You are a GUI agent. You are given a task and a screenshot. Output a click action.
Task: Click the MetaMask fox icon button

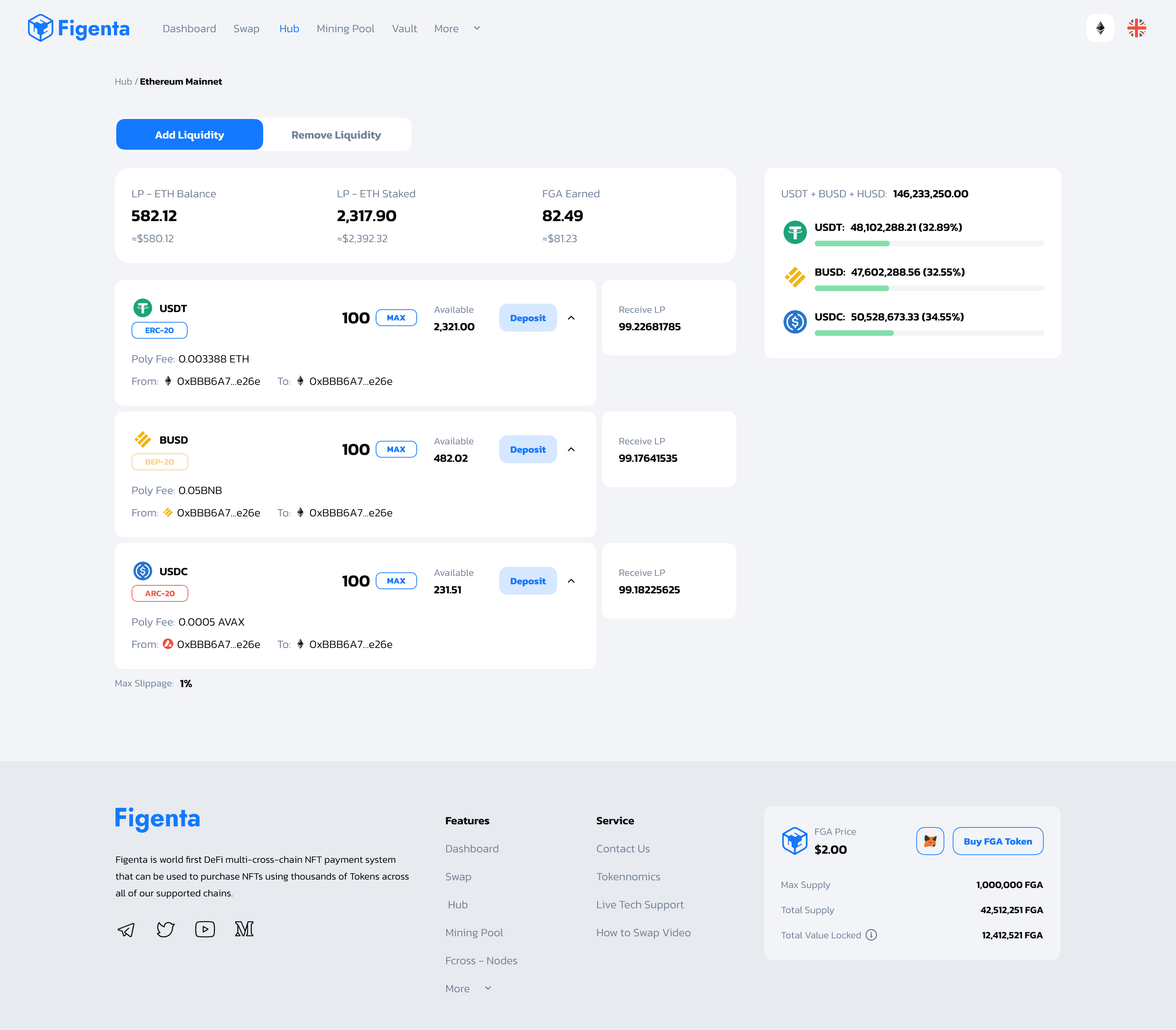pyautogui.click(x=930, y=841)
